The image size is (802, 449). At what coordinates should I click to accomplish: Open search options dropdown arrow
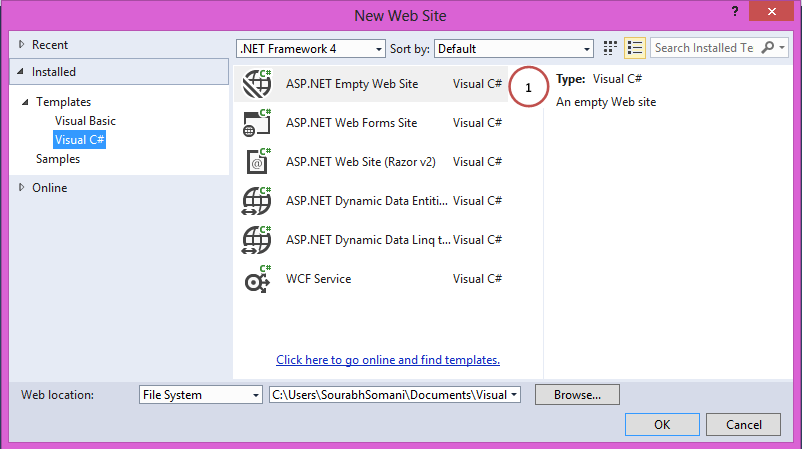pos(782,48)
